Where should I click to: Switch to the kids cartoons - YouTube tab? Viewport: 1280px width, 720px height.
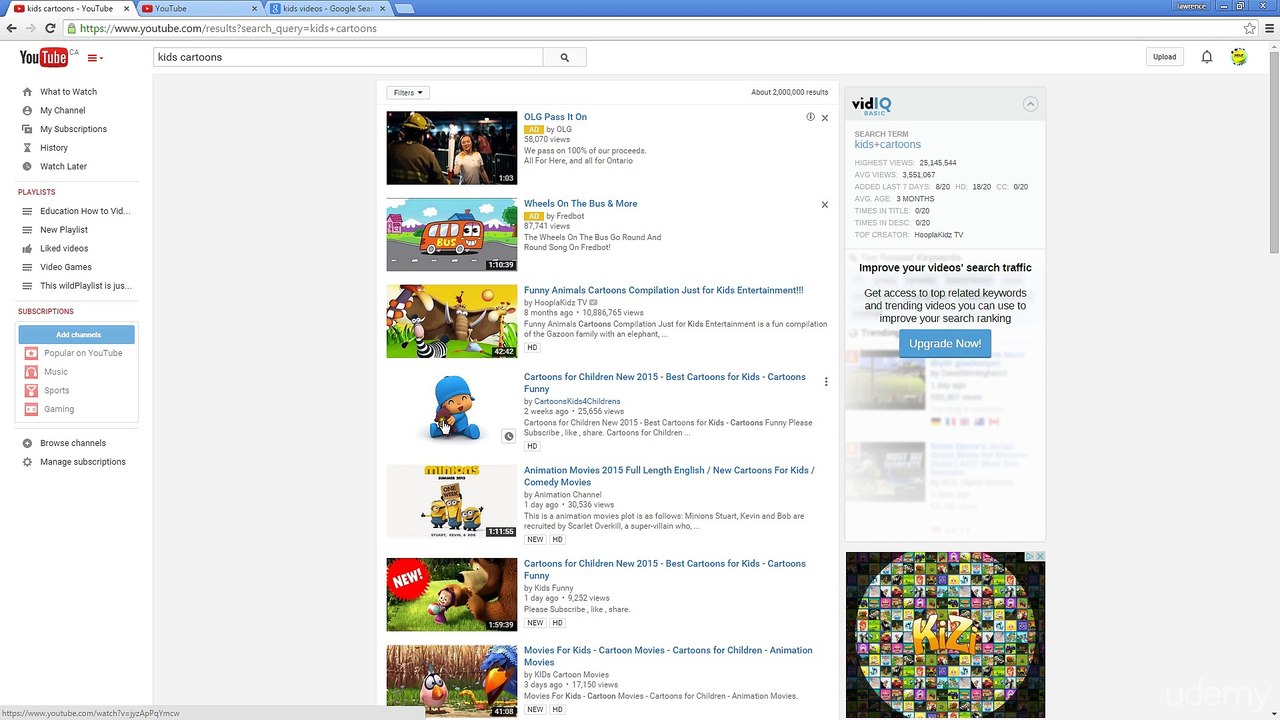[68, 8]
